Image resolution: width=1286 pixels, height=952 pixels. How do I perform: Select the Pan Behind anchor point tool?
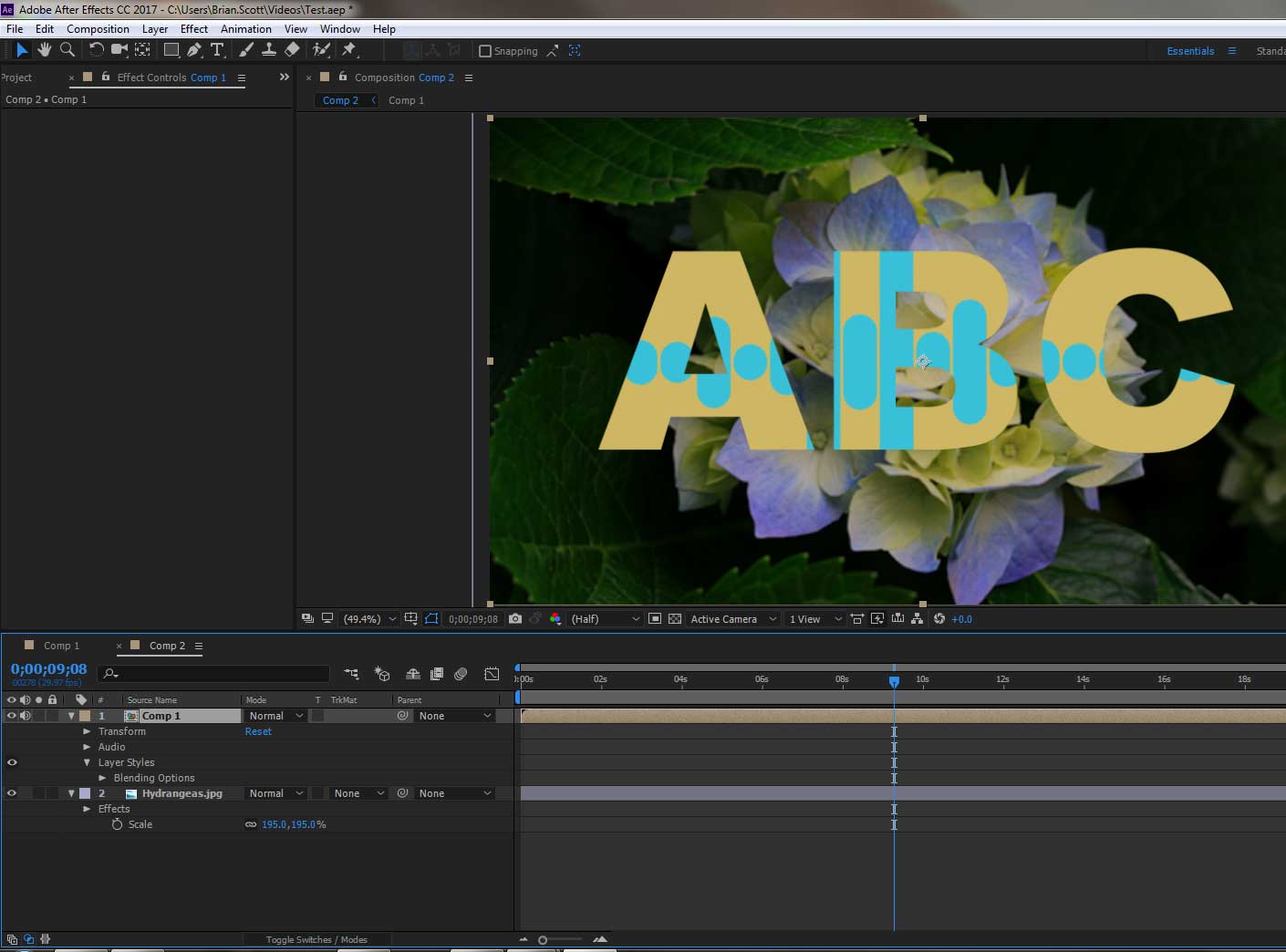click(143, 50)
